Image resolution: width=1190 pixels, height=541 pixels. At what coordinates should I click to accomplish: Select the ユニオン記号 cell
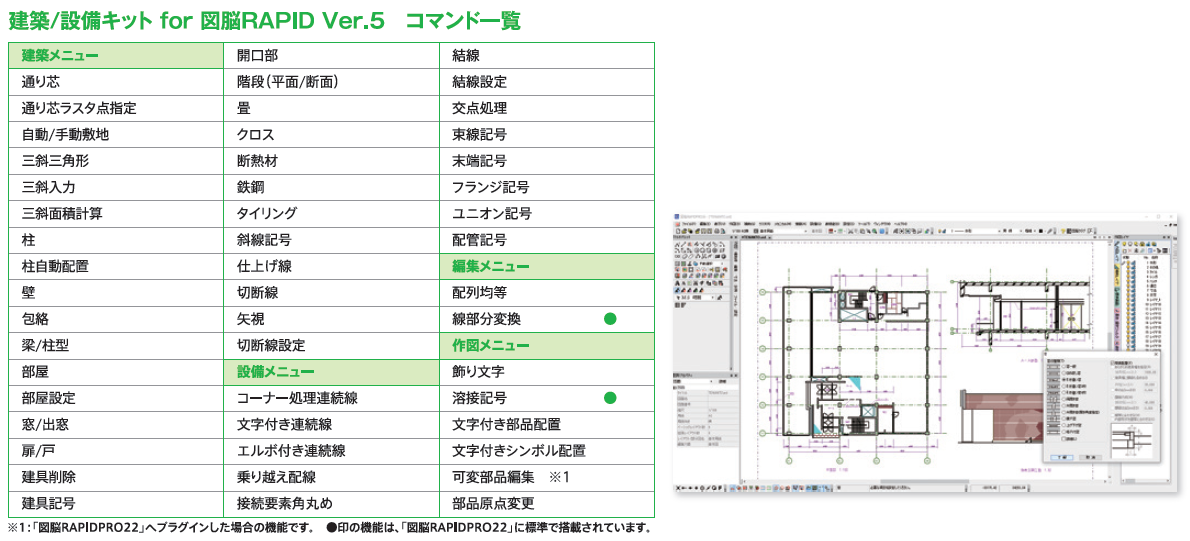(546, 214)
